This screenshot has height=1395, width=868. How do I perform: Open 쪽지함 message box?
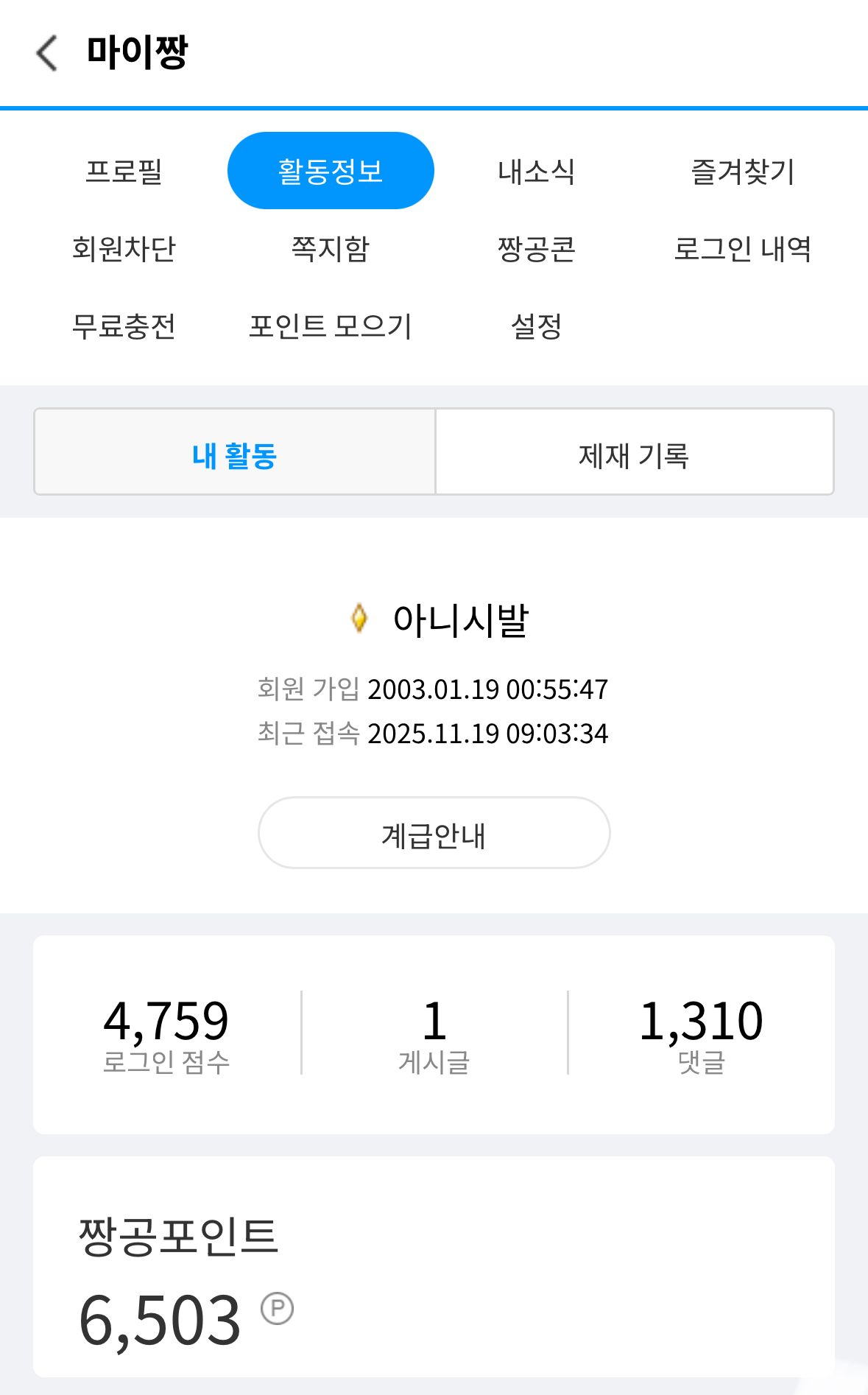coord(331,249)
